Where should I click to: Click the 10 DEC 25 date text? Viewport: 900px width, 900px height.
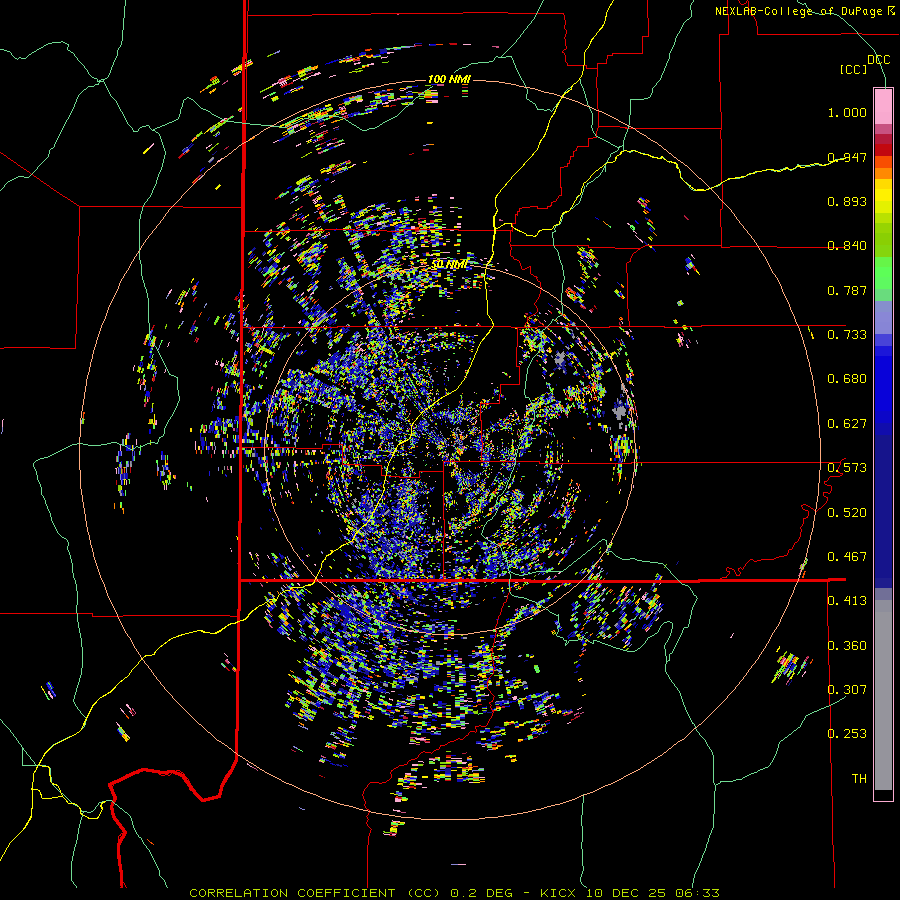[x=626, y=893]
